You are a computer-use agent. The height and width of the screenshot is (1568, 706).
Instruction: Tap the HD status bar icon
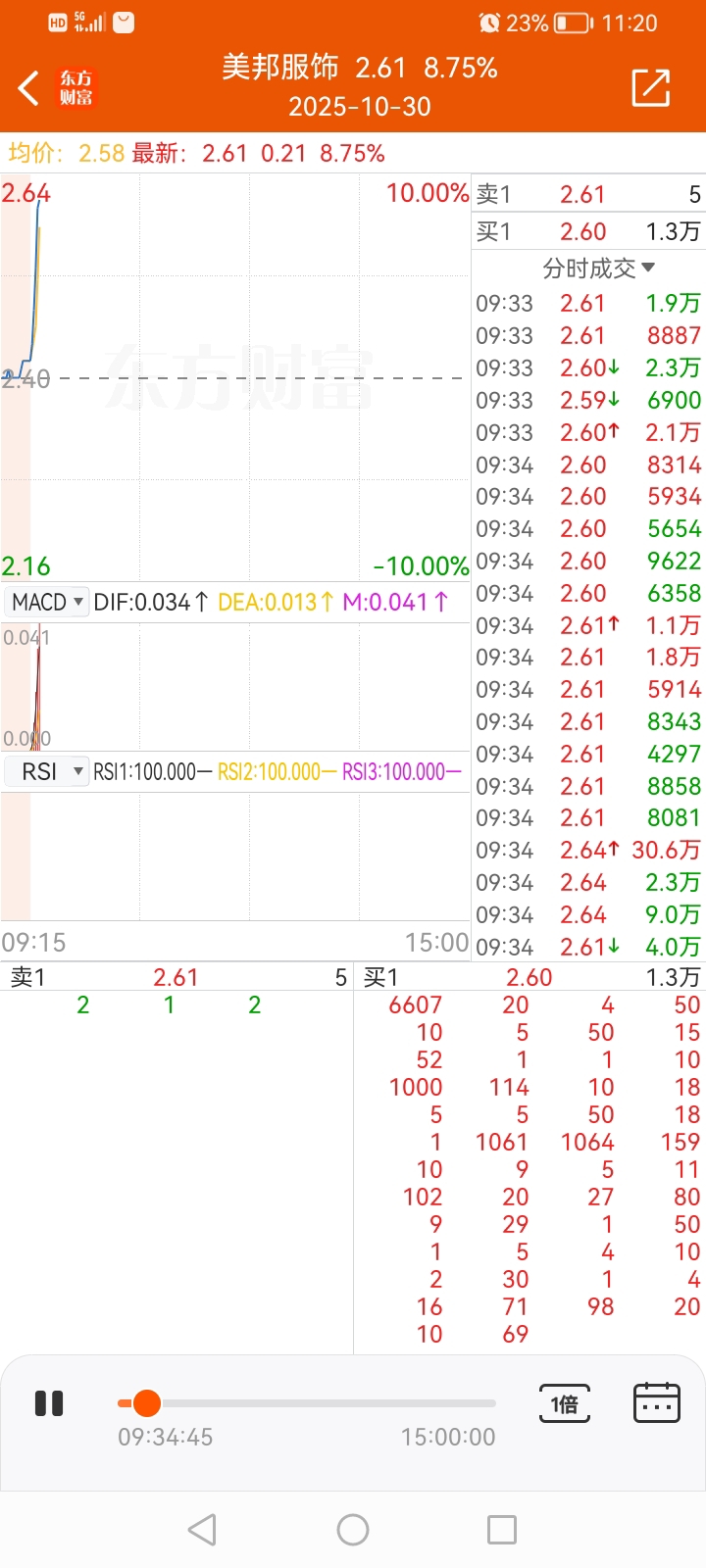coord(58,23)
